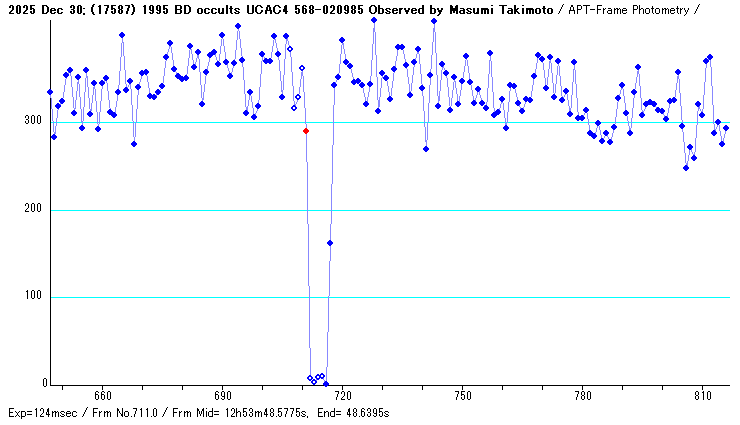Viewport: 740px width, 425px height.
Task: Select the blue point midway up the reappearance edge
Action: coord(330,243)
